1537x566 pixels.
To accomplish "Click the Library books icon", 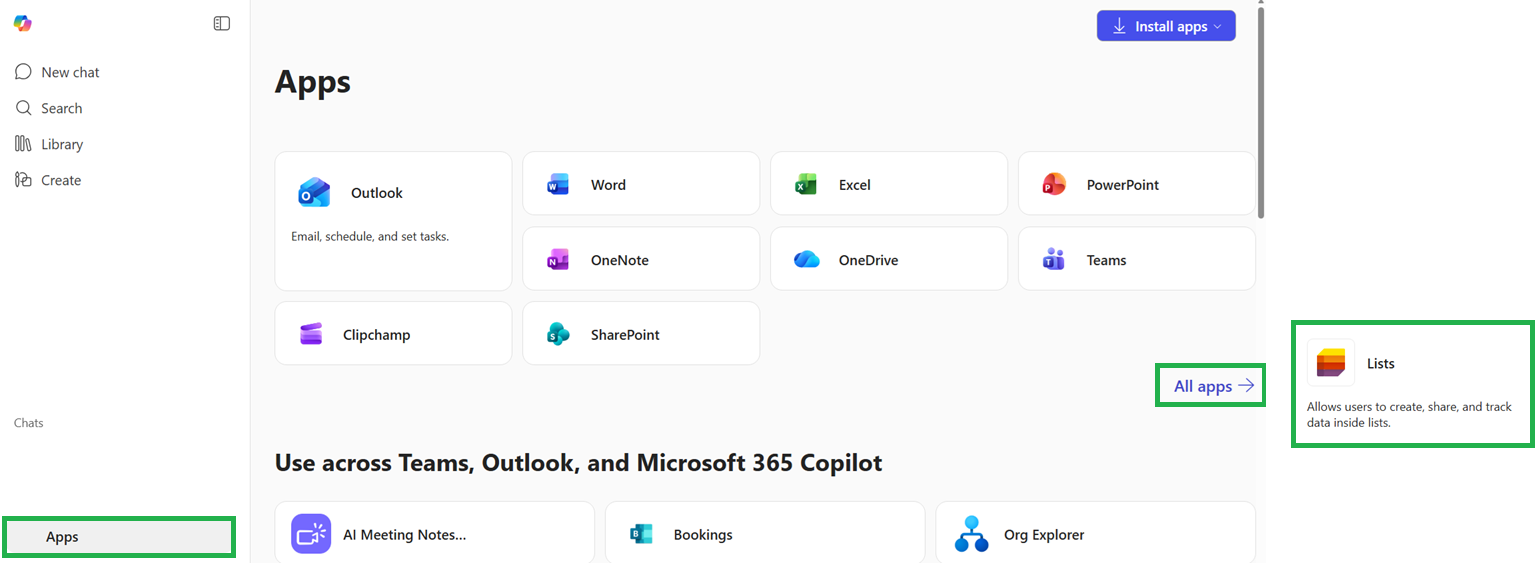I will coord(23,144).
